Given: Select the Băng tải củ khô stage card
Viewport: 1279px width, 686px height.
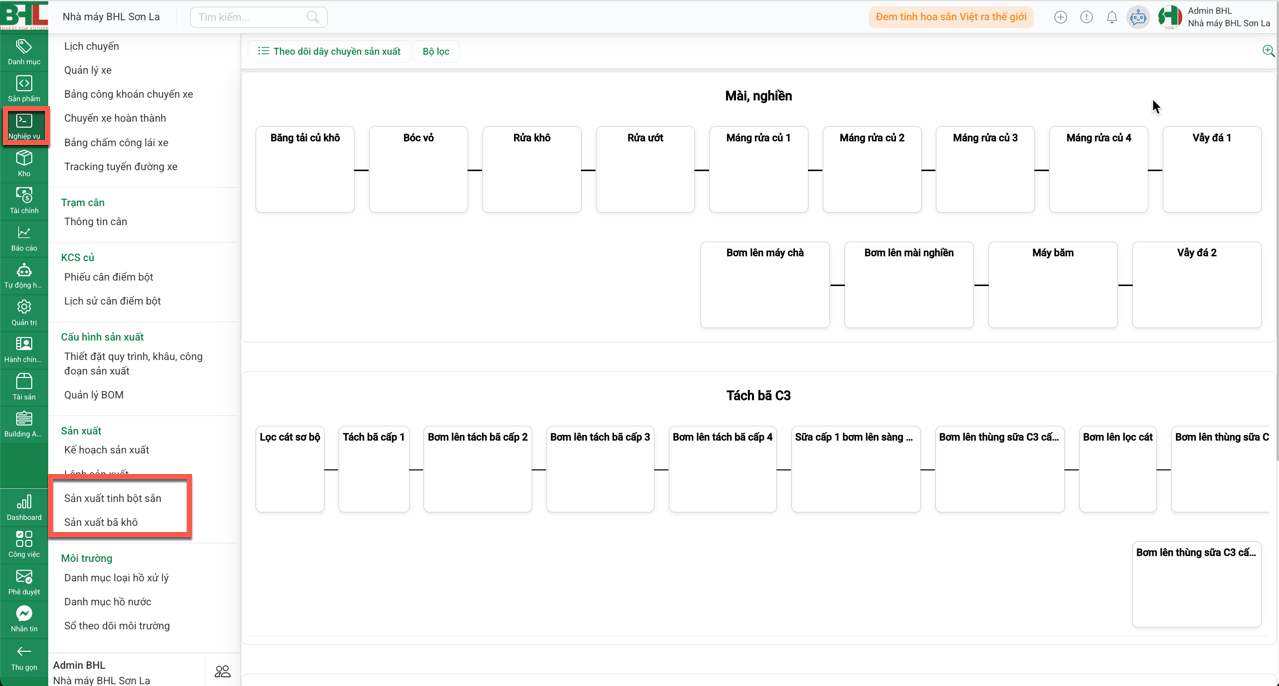Looking at the screenshot, I should [305, 169].
